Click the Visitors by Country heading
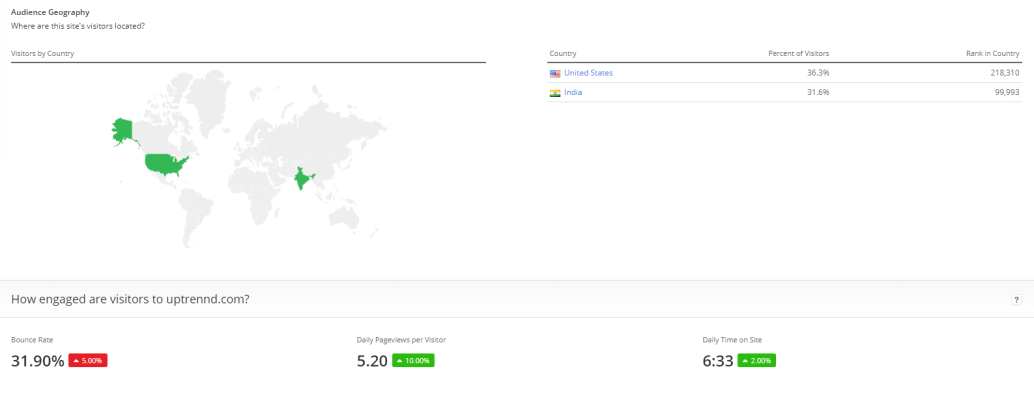1034x399 pixels. (42, 53)
